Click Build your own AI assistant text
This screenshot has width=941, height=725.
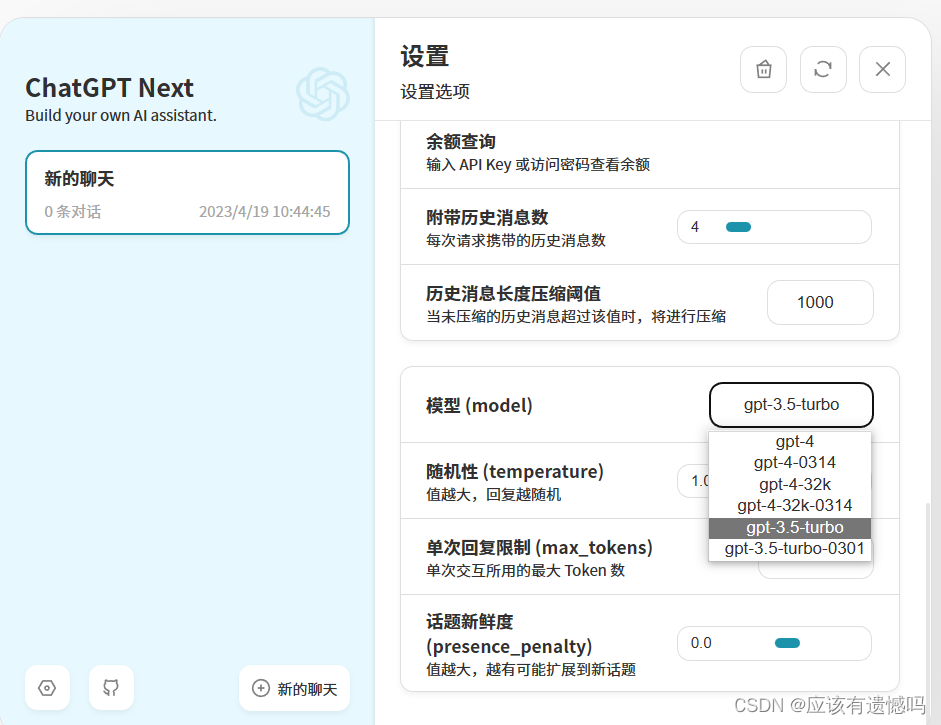(x=121, y=115)
